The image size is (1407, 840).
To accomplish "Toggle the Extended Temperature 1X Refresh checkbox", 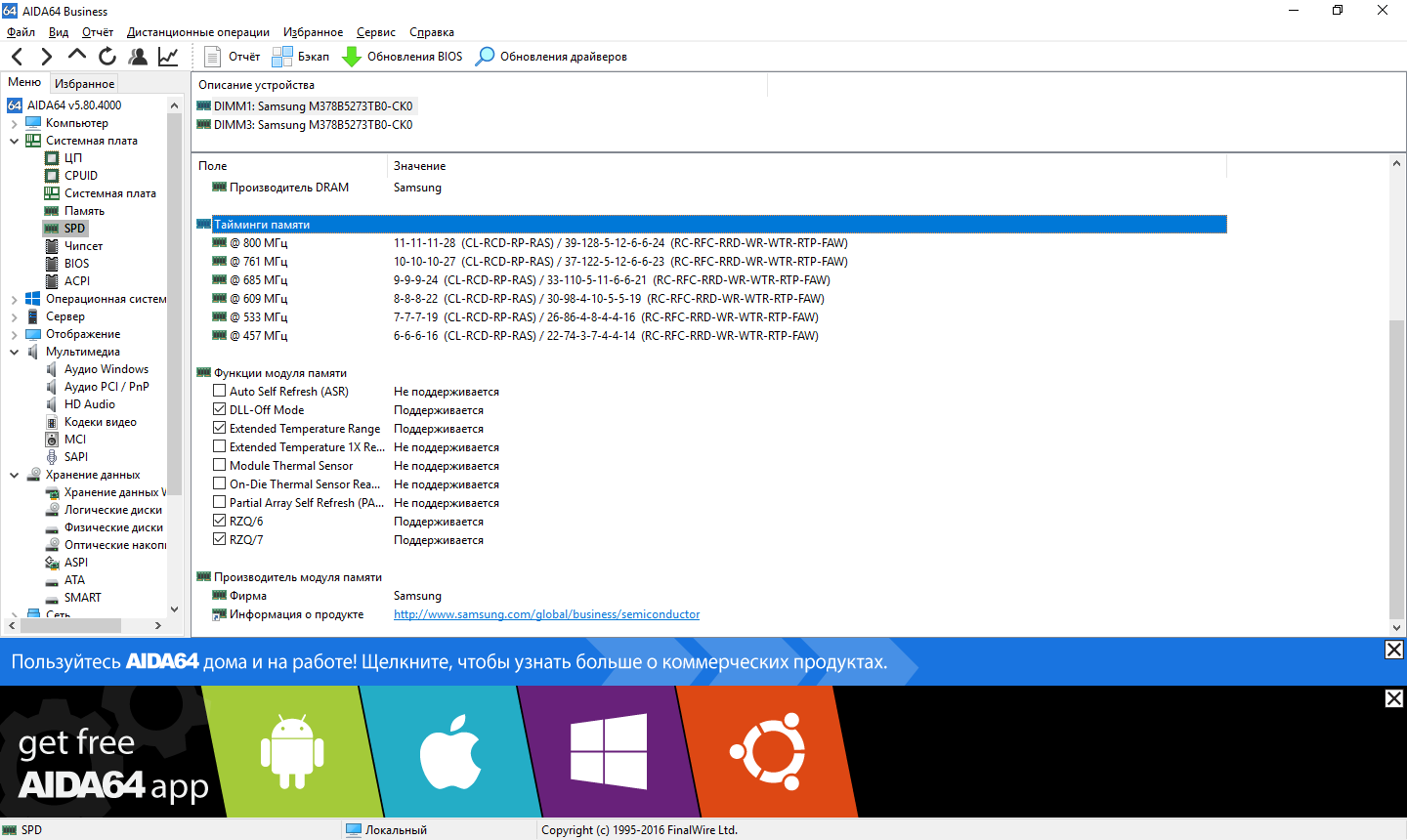I will tap(220, 446).
